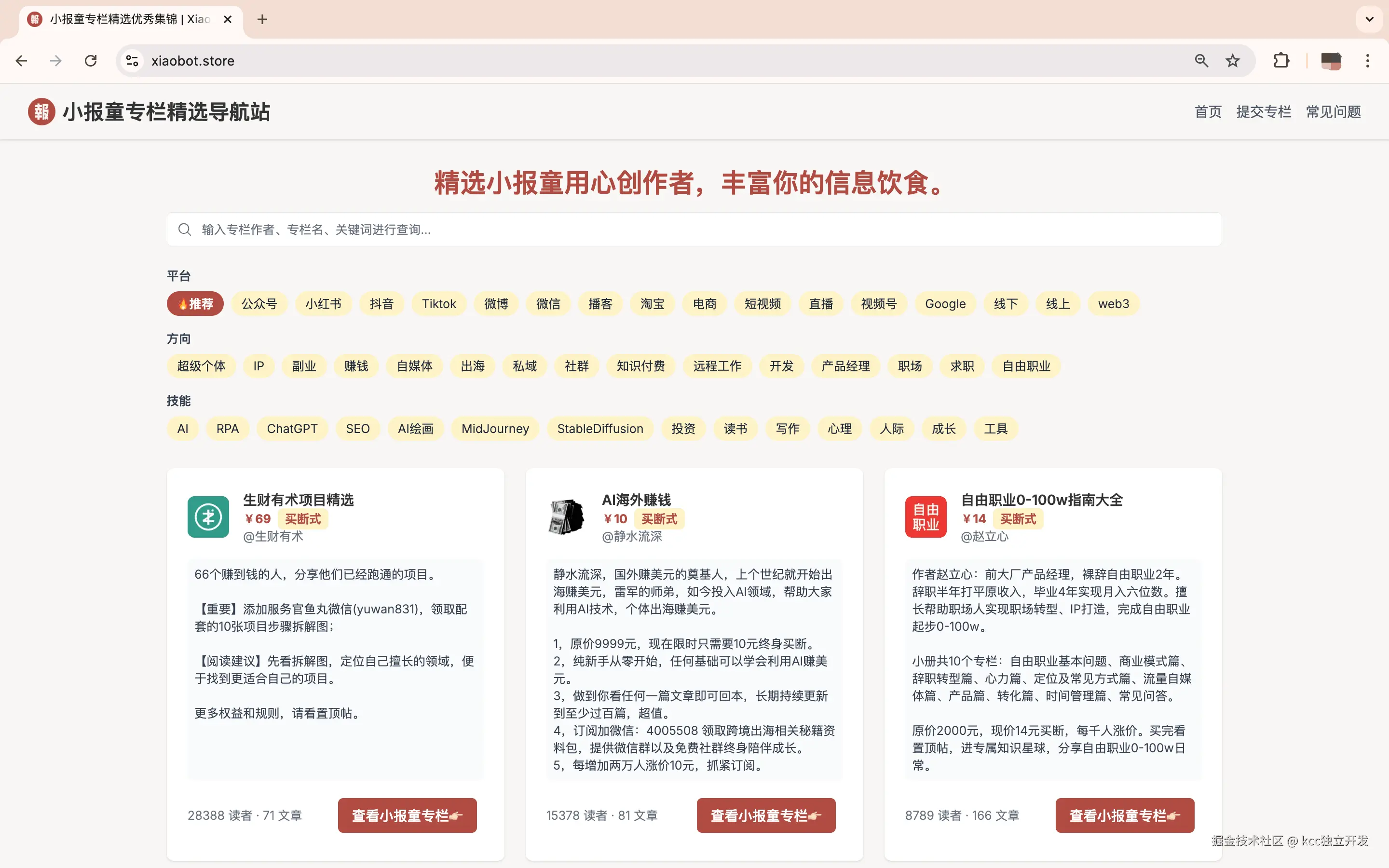Click the site information icon in address bar
Screen dimensions: 1389x868
132,61
